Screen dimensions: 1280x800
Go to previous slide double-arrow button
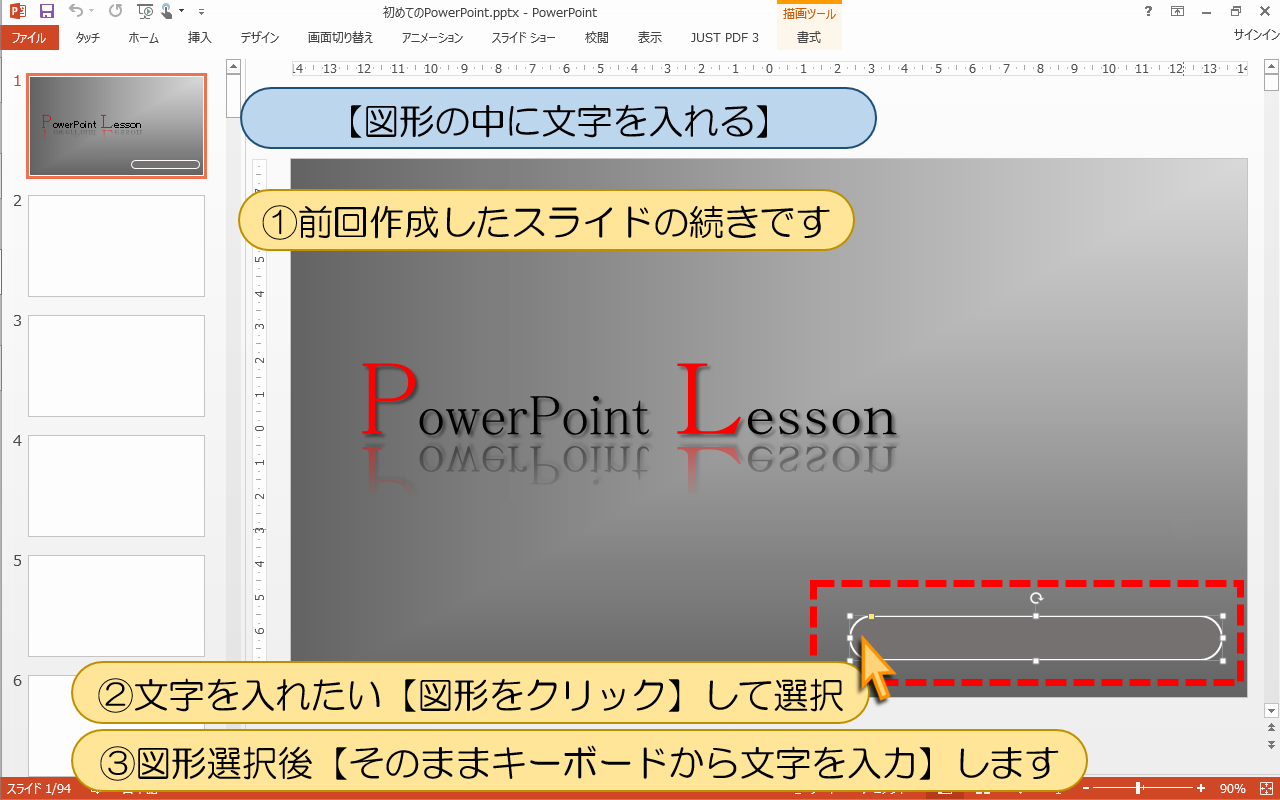[1271, 728]
